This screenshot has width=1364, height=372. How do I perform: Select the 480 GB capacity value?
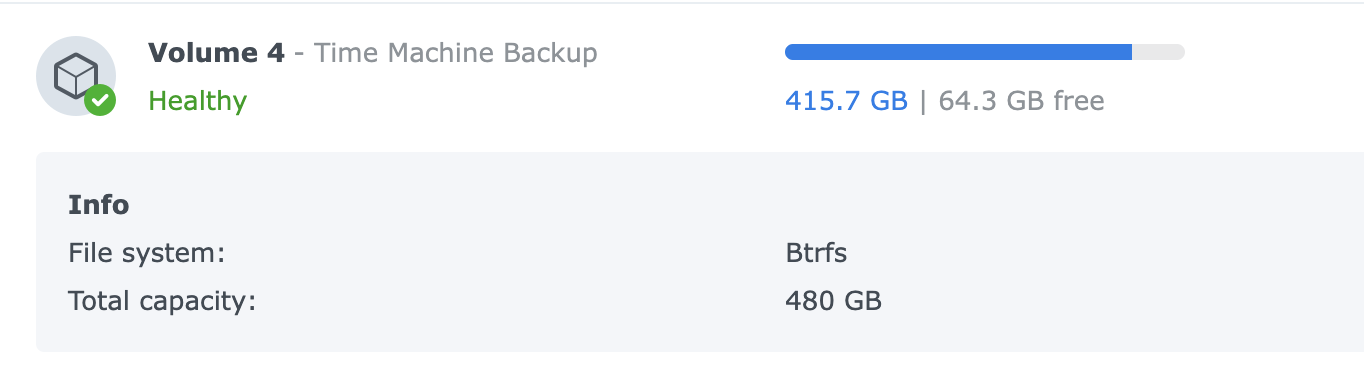coord(833,300)
